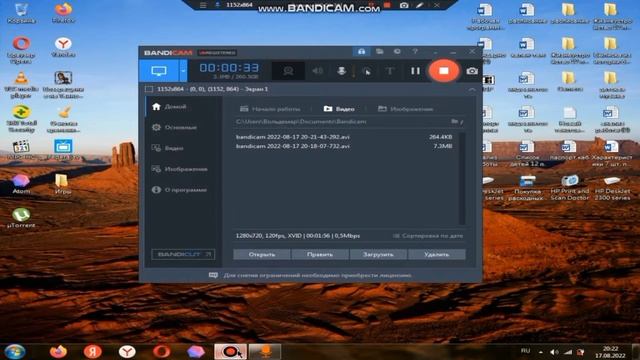Click the Править button

click(x=320, y=254)
